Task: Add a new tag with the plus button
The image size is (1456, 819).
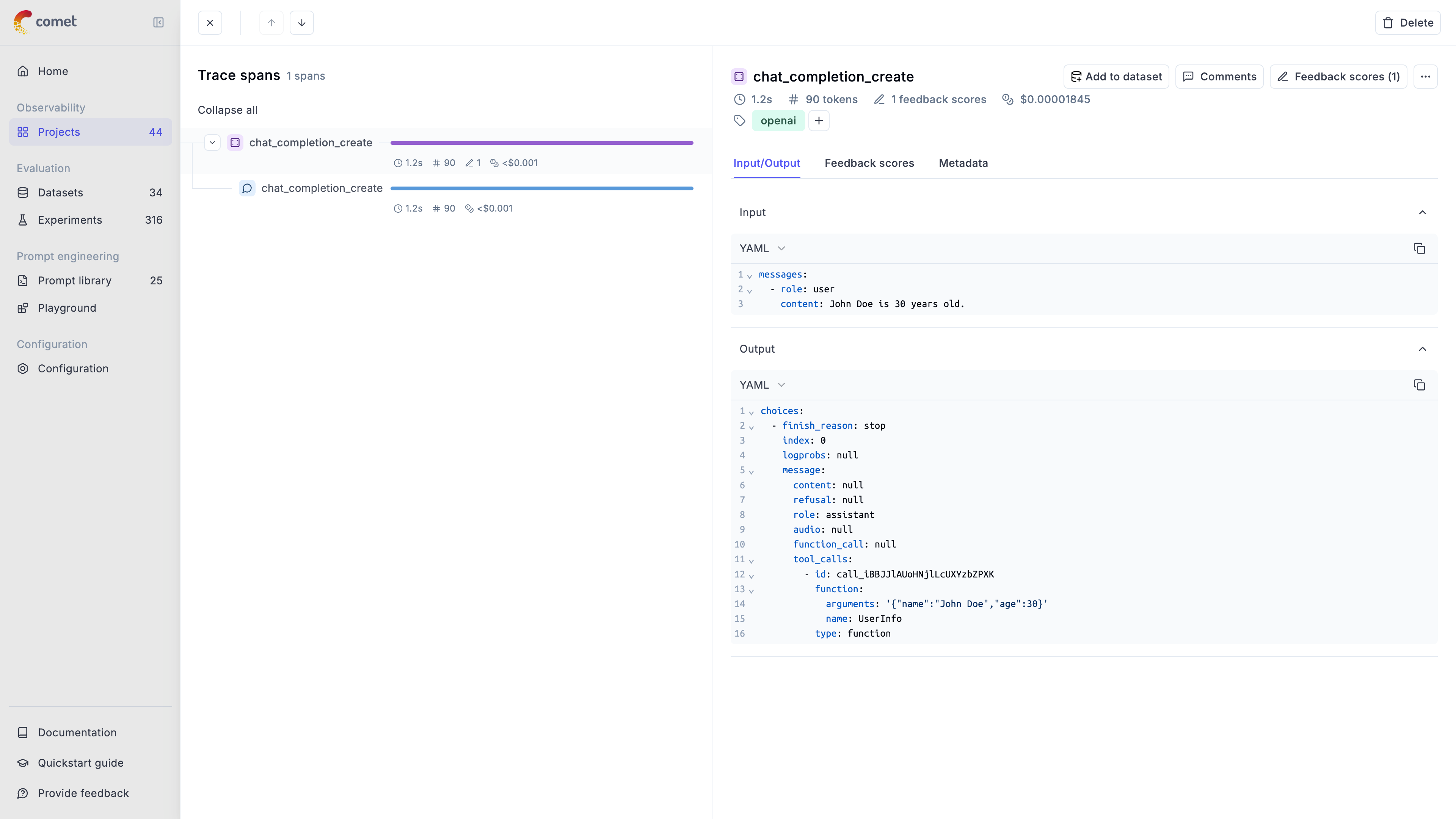Action: [819, 121]
